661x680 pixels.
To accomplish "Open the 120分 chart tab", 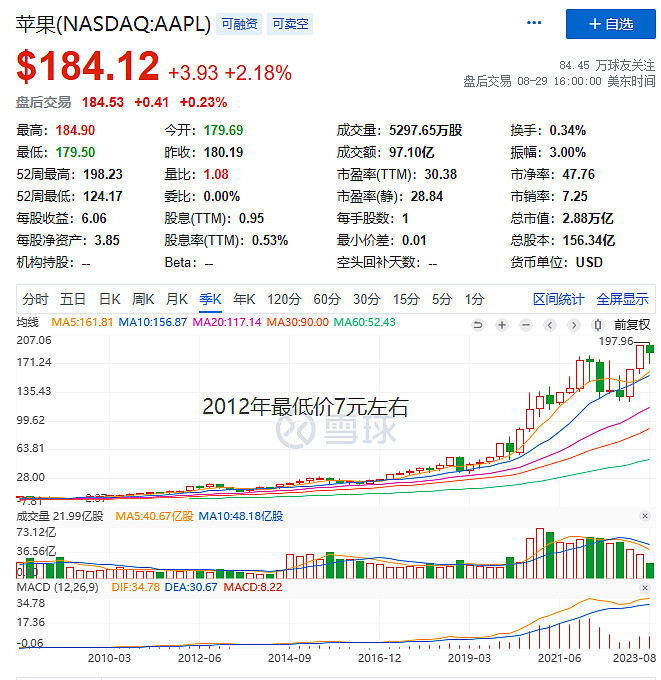I will [284, 299].
